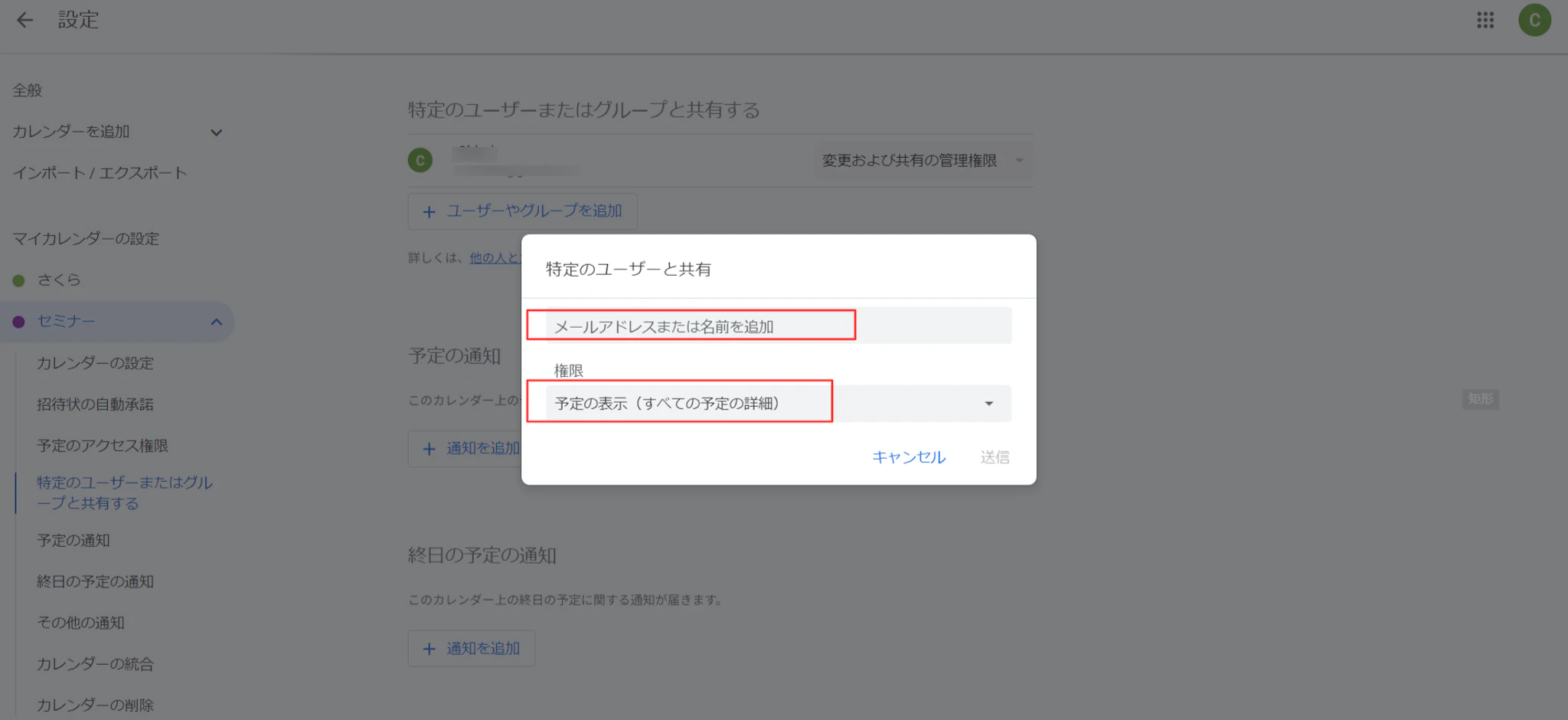Click the purple dot next to セミナー
Image resolution: width=1568 pixels, height=720 pixels.
click(x=19, y=322)
